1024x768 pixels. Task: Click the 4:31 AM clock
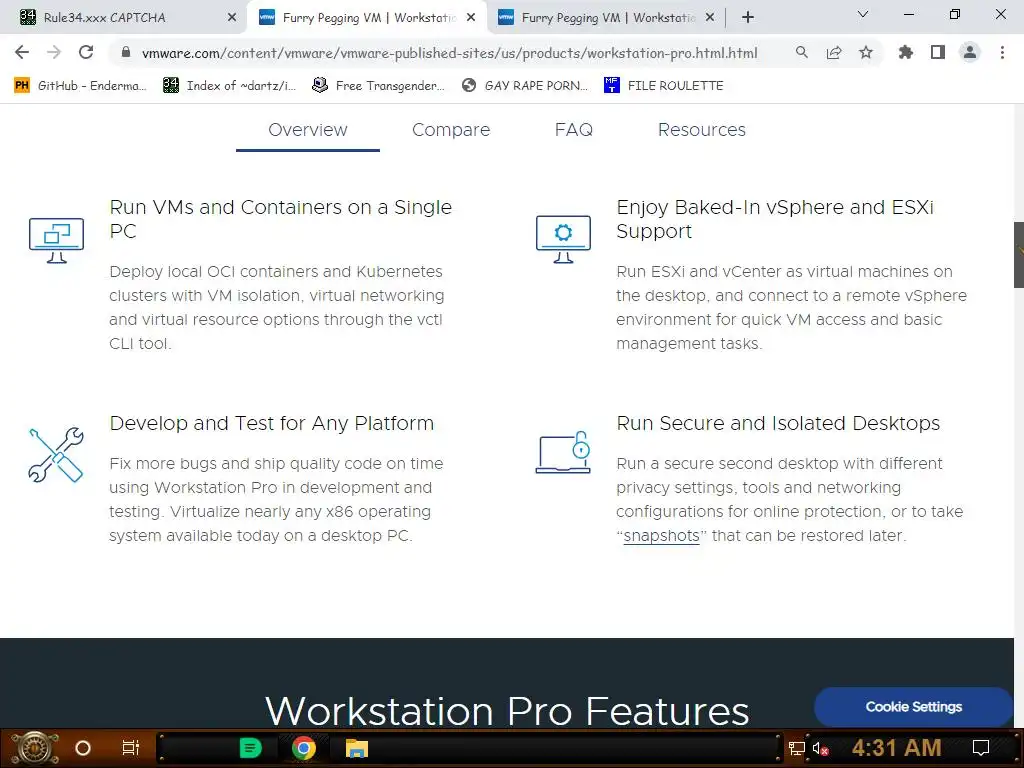[x=897, y=748]
